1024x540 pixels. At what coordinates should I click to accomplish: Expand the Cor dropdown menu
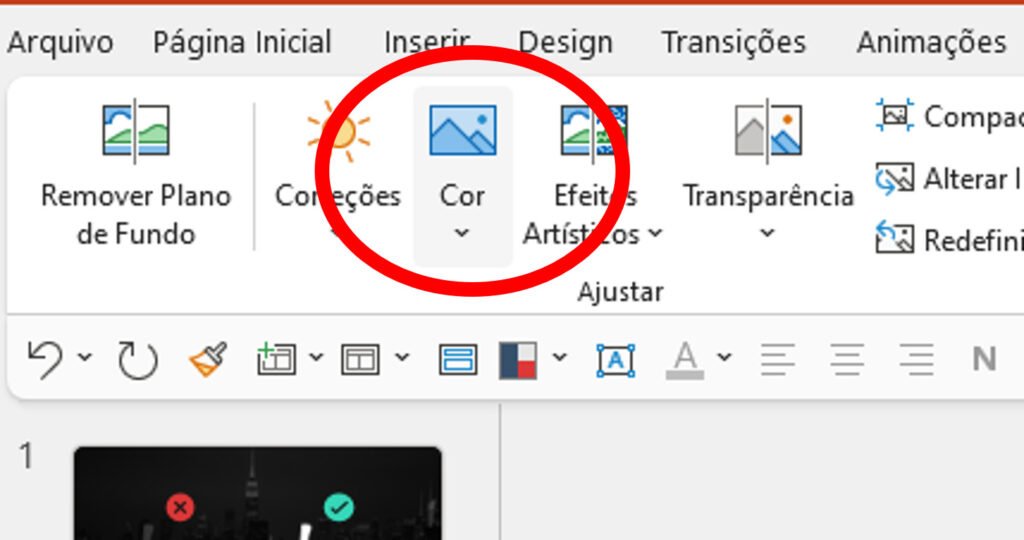click(462, 233)
